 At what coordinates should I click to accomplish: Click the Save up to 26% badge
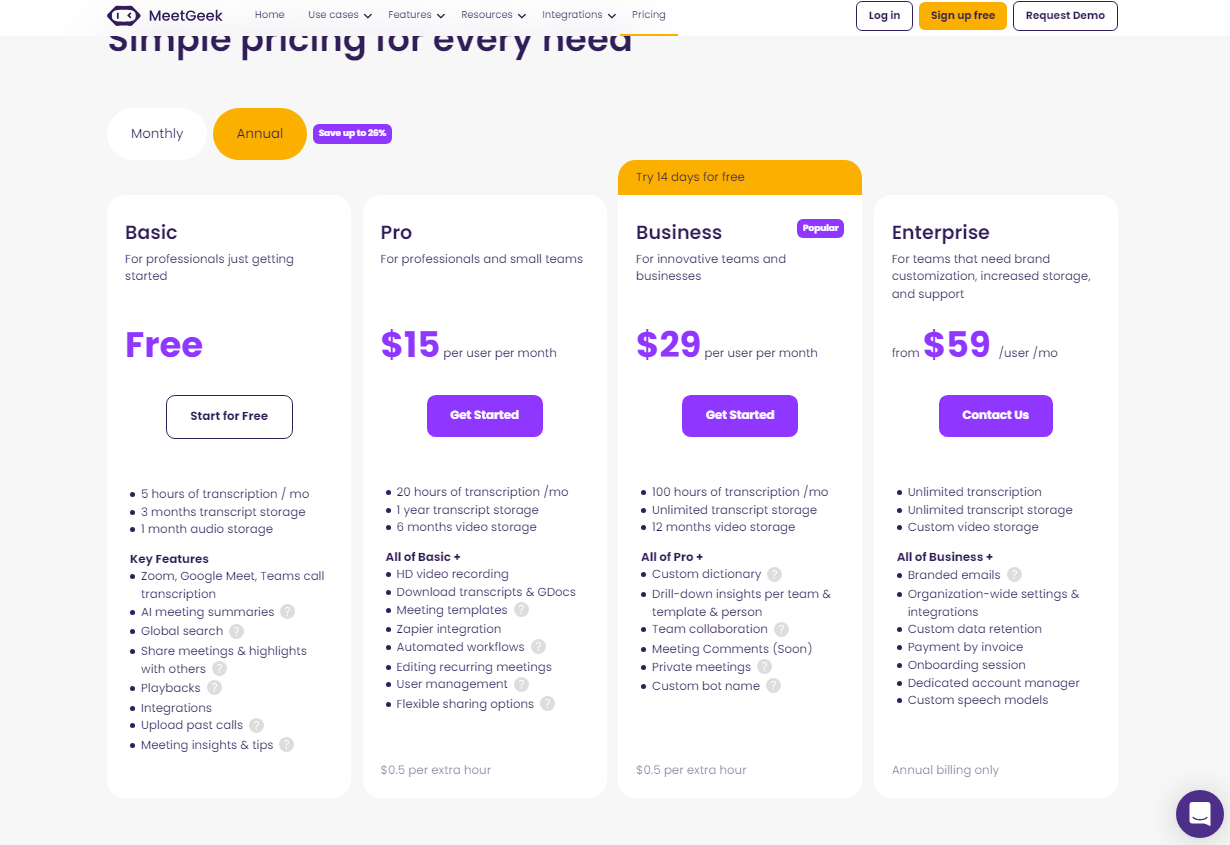tap(352, 133)
